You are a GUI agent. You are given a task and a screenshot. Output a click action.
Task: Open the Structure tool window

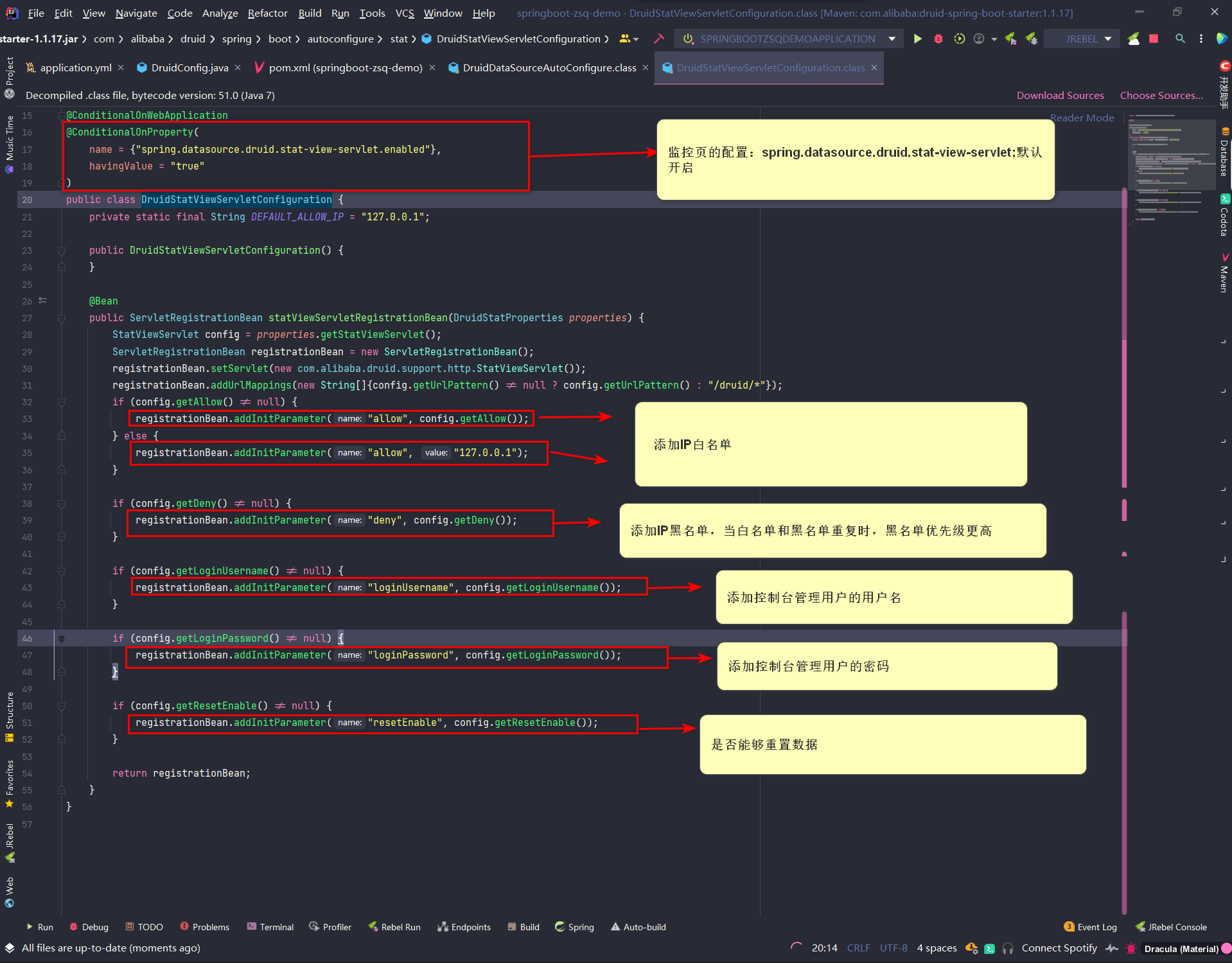[x=9, y=716]
